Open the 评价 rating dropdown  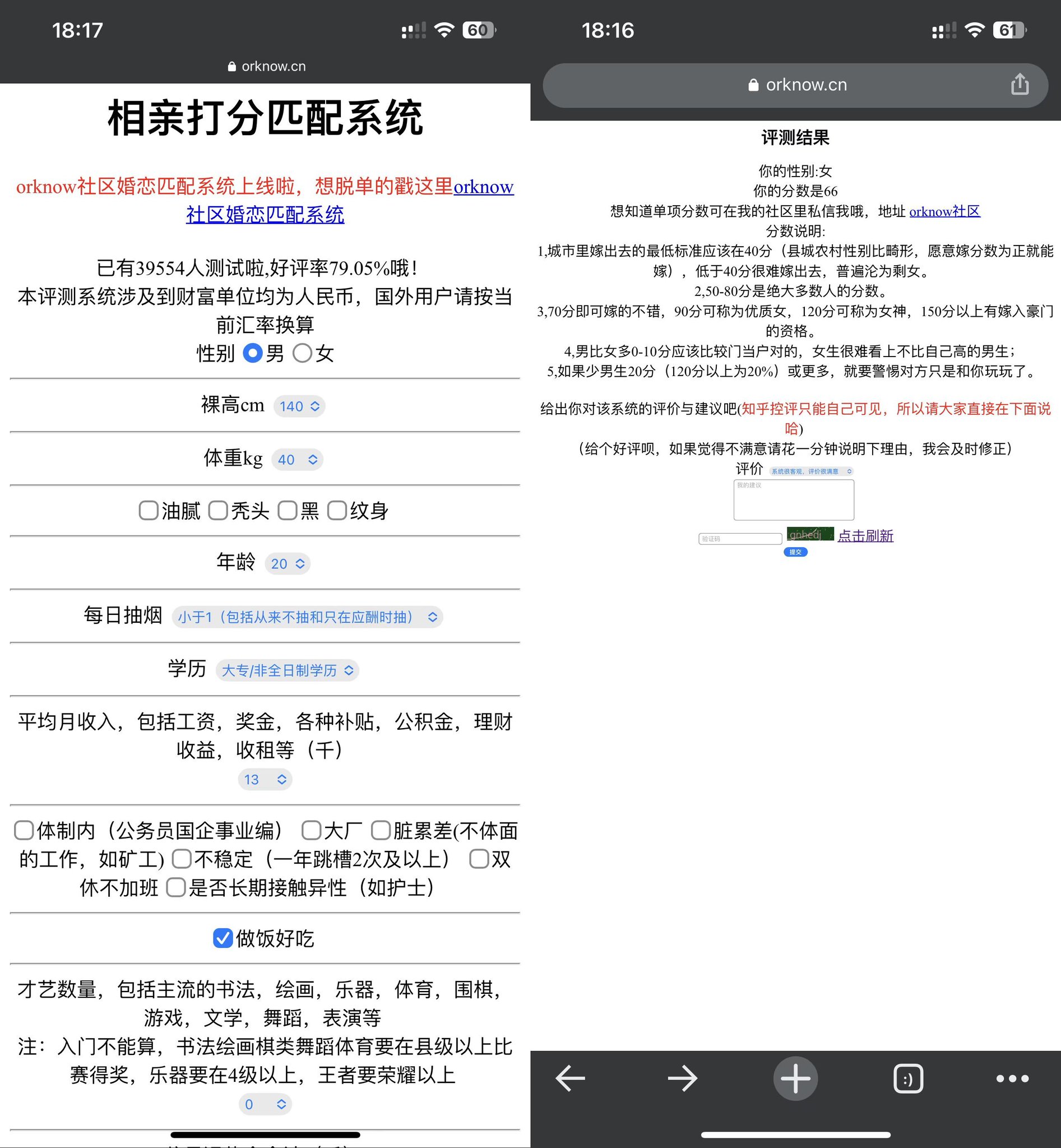pyautogui.click(x=810, y=470)
